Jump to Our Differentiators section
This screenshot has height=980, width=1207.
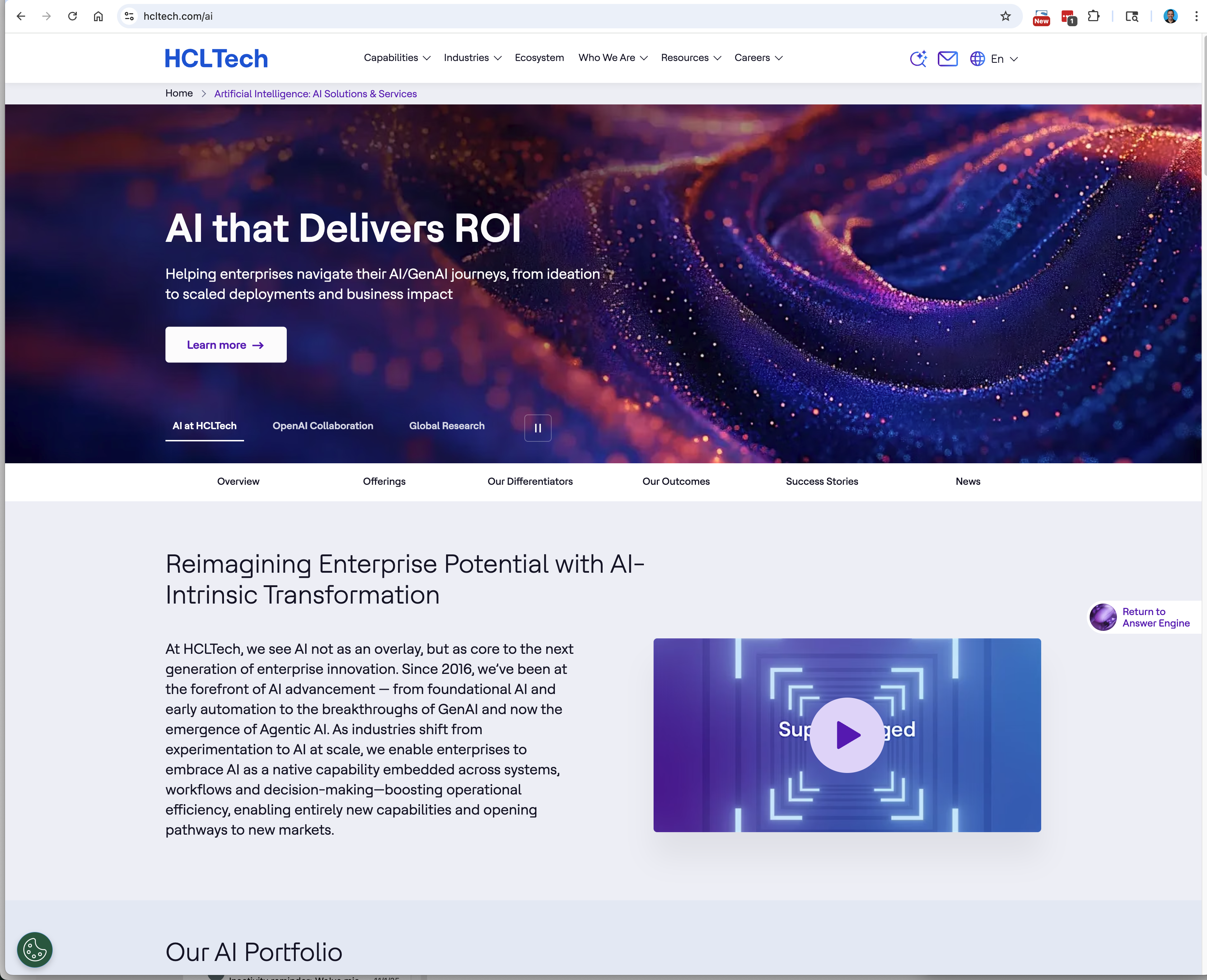point(529,481)
